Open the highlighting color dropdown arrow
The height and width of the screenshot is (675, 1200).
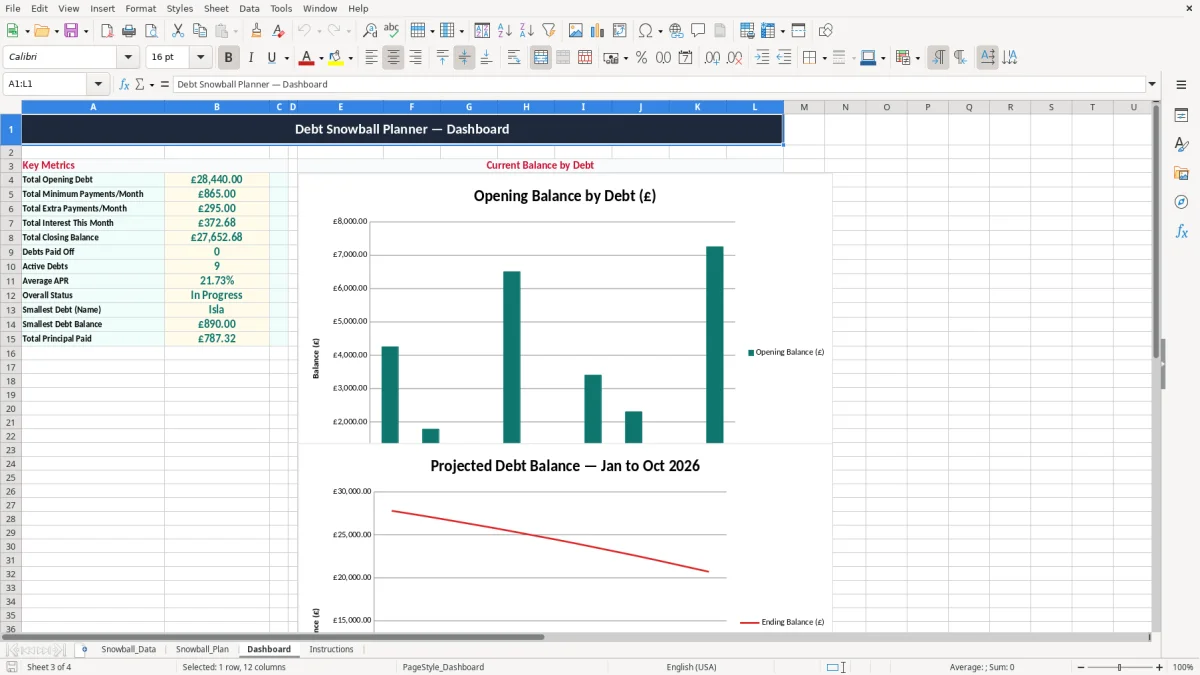tap(350, 58)
